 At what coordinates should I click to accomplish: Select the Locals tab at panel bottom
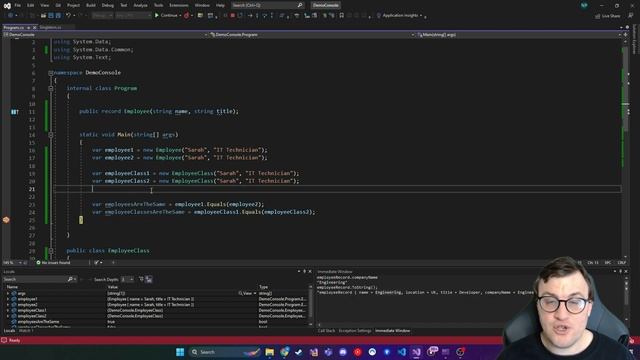point(9,331)
